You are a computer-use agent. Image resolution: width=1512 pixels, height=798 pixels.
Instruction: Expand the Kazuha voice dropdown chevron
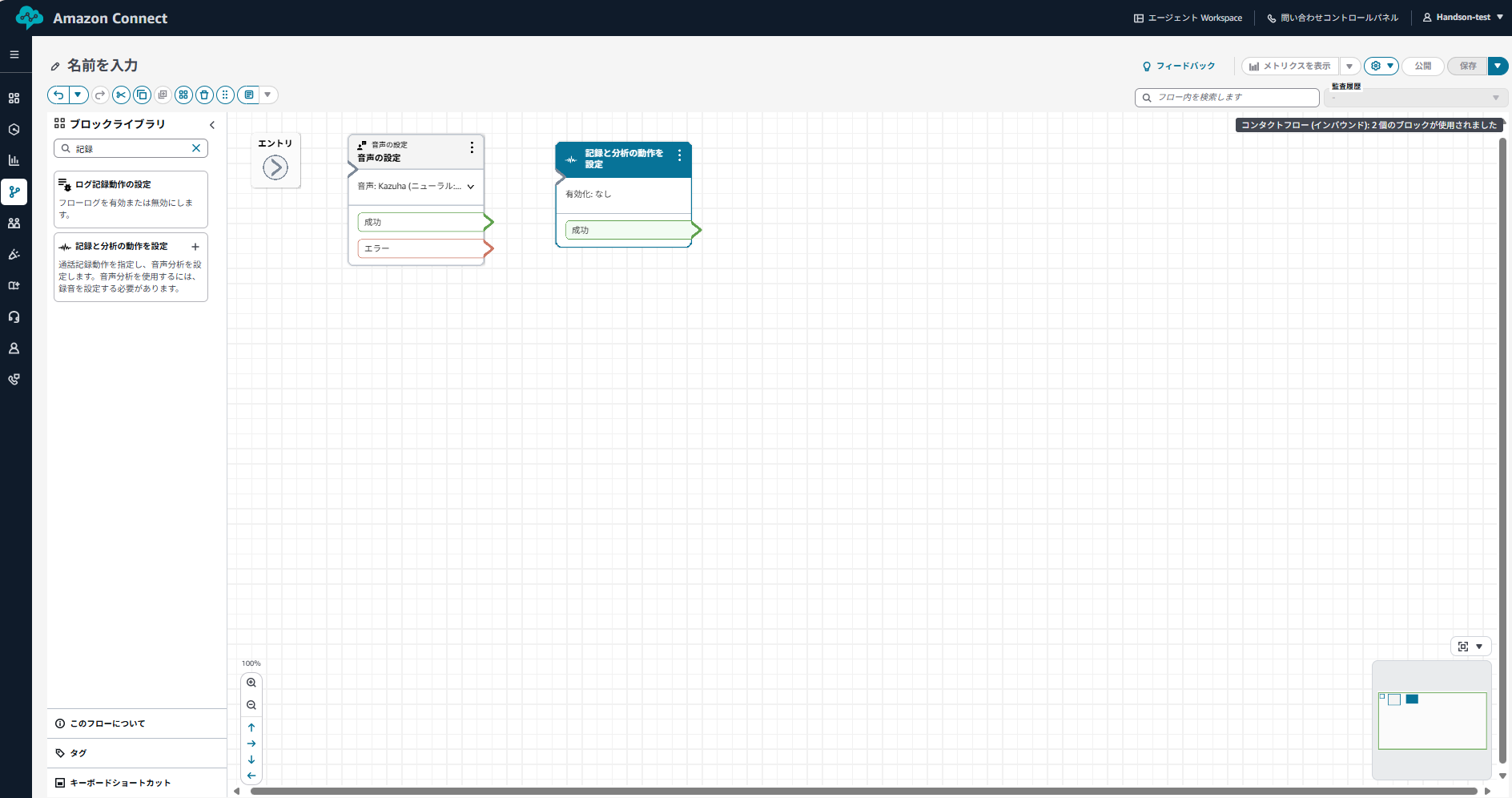pyautogui.click(x=471, y=187)
